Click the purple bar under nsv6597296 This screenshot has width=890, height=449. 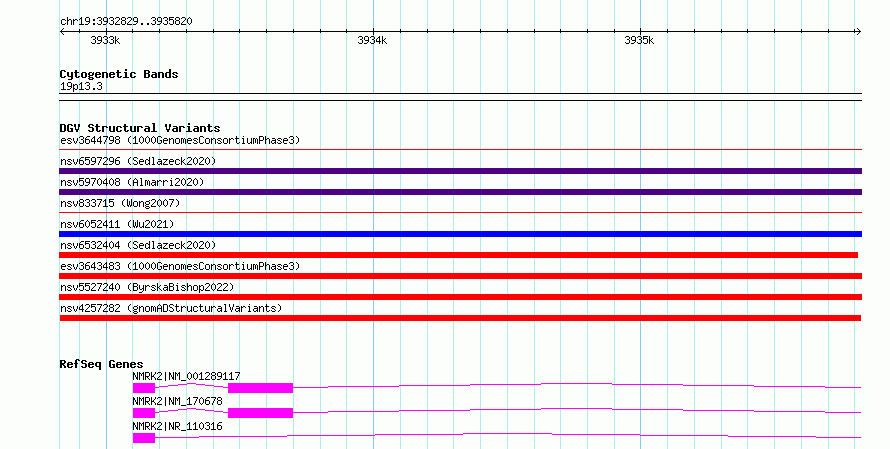coord(460,171)
